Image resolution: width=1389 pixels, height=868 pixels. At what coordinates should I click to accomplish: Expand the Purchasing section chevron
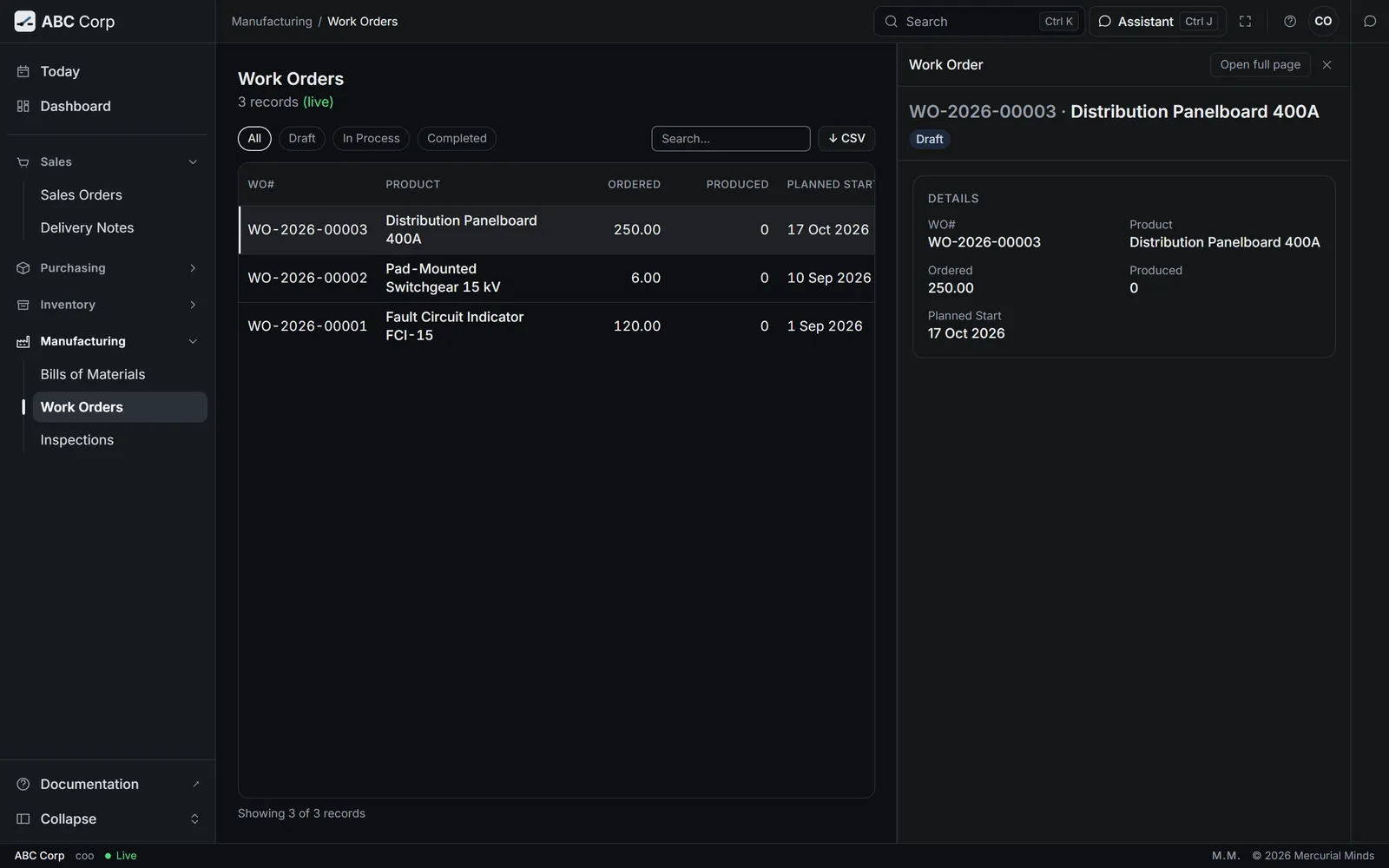193,268
